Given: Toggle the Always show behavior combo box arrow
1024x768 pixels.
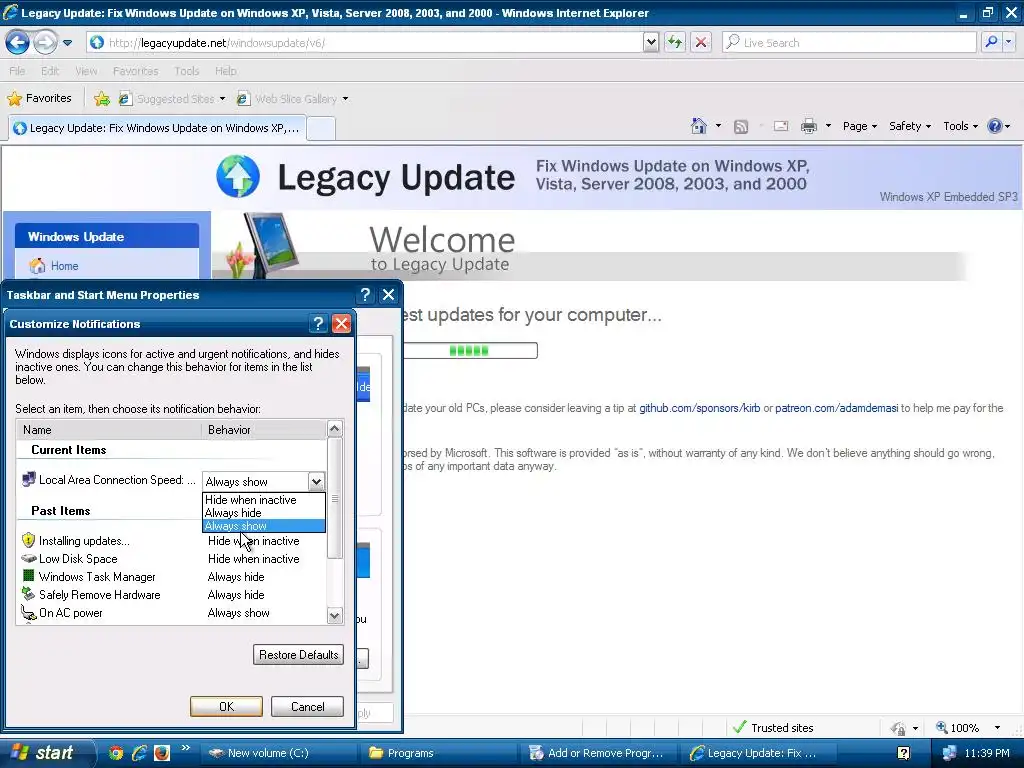Looking at the screenshot, I should click(316, 482).
